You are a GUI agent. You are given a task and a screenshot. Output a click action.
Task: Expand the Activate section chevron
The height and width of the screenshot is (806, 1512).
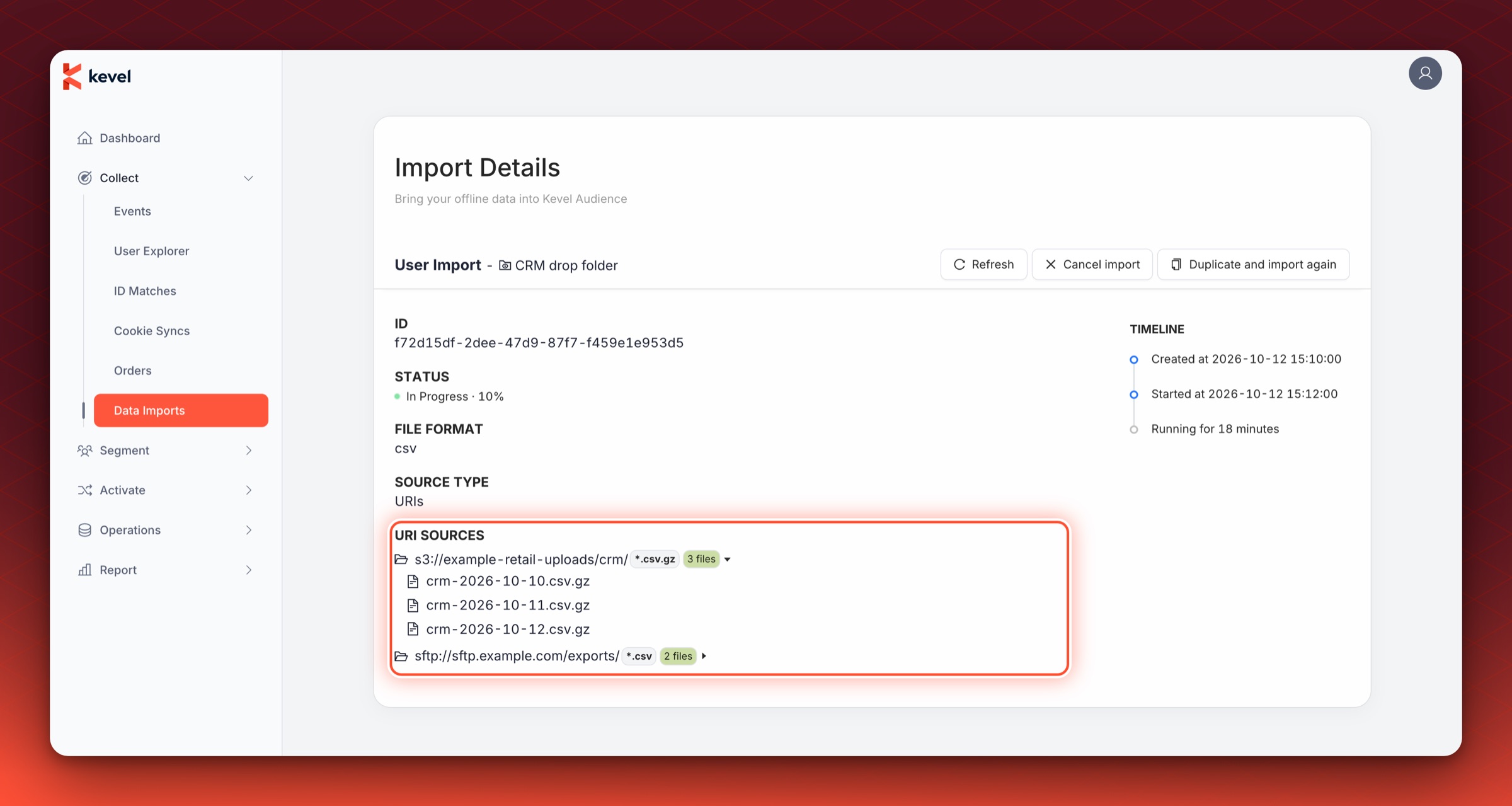(x=248, y=490)
